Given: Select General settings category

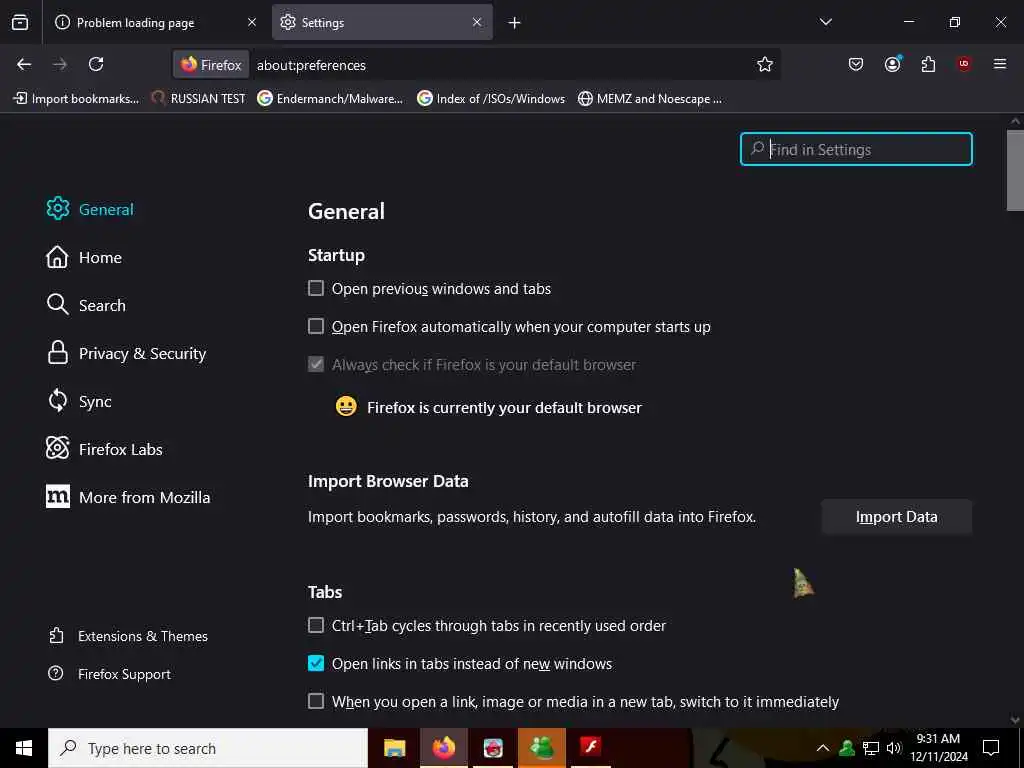Looking at the screenshot, I should (x=90, y=209).
